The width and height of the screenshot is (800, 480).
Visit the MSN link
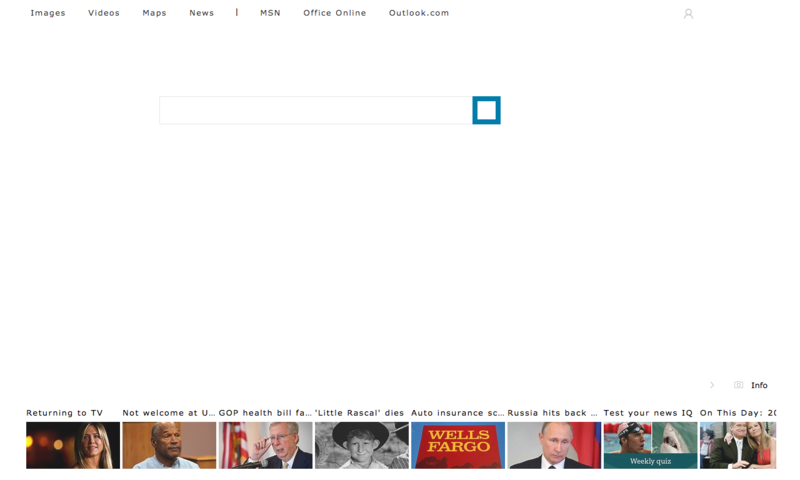[270, 13]
